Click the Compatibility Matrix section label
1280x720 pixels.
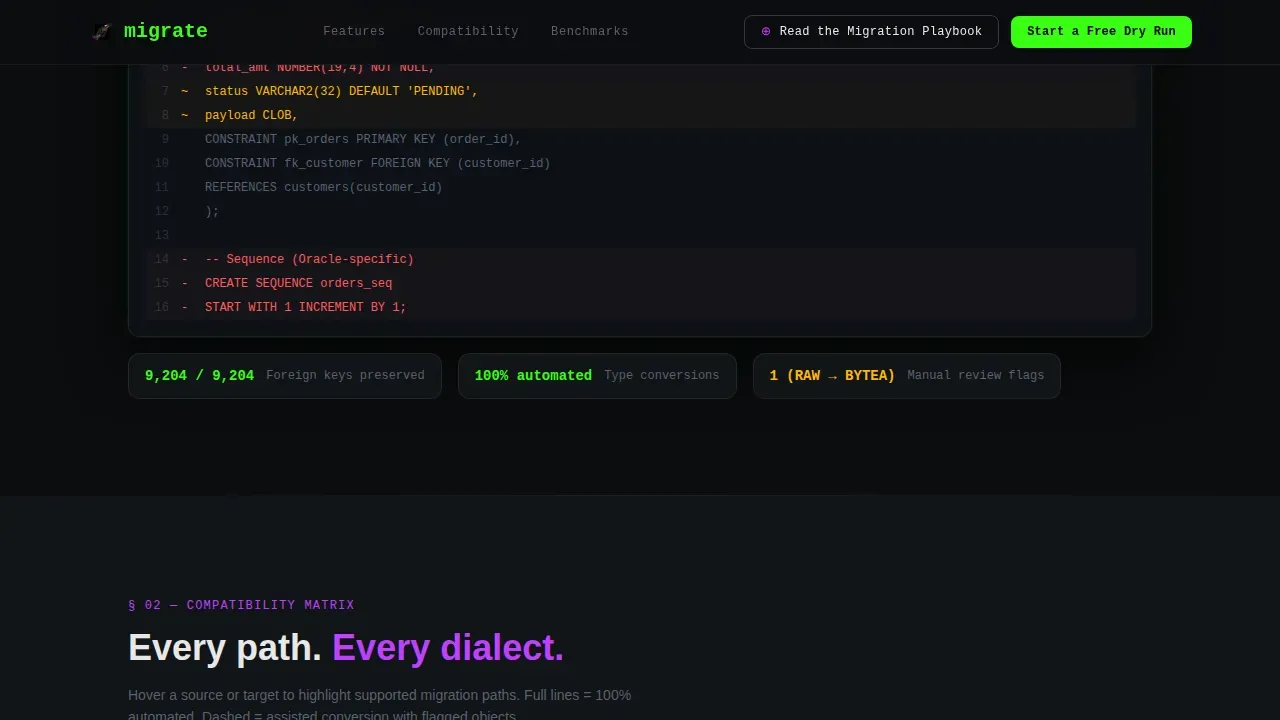pyautogui.click(x=241, y=605)
